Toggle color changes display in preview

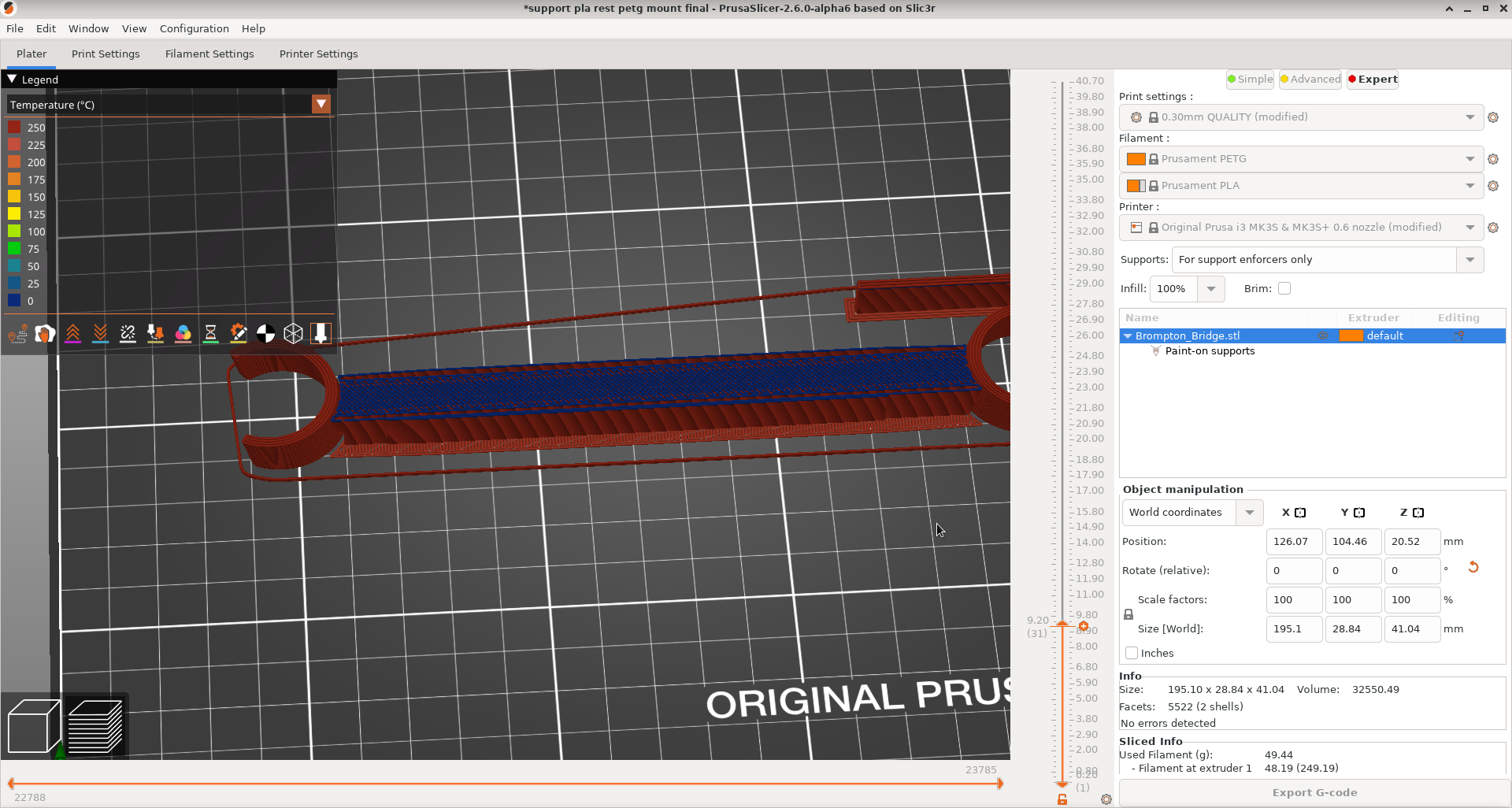point(183,333)
